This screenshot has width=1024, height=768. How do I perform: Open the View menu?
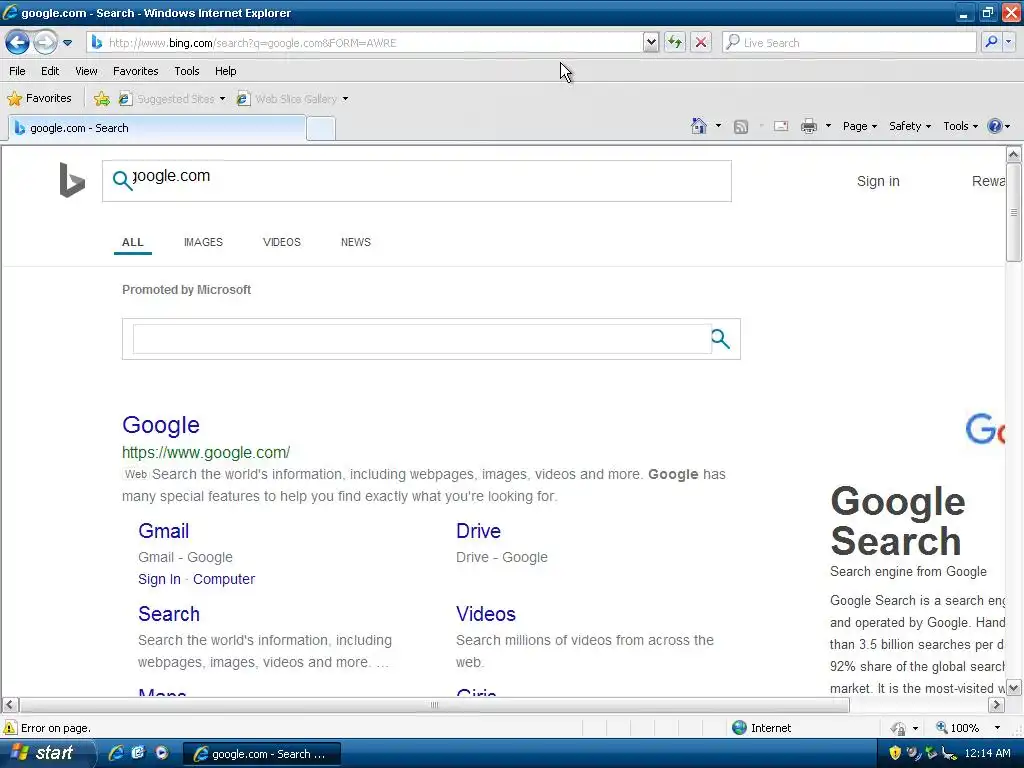86,71
